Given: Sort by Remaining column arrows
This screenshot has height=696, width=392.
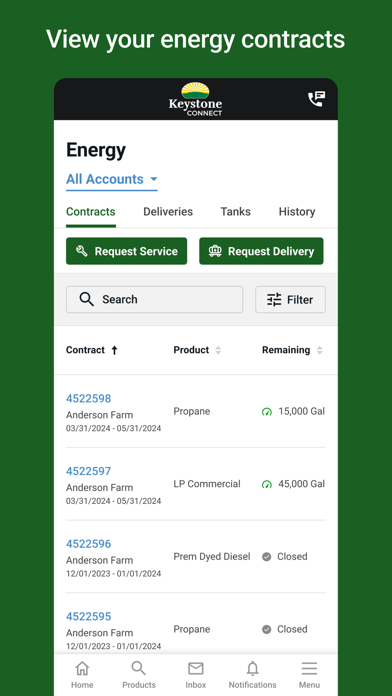Looking at the screenshot, I should [319, 350].
